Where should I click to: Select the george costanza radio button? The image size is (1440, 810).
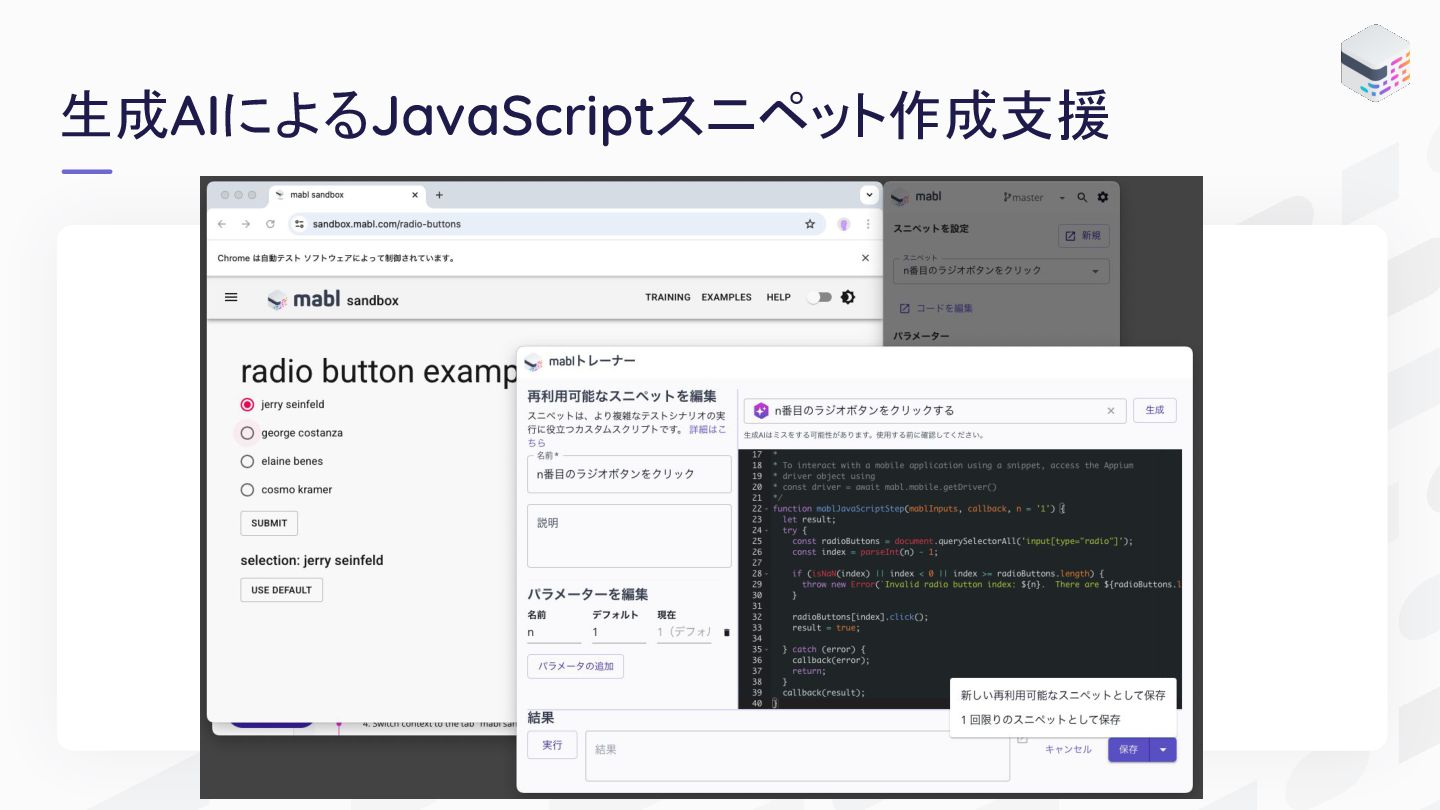pyautogui.click(x=247, y=433)
